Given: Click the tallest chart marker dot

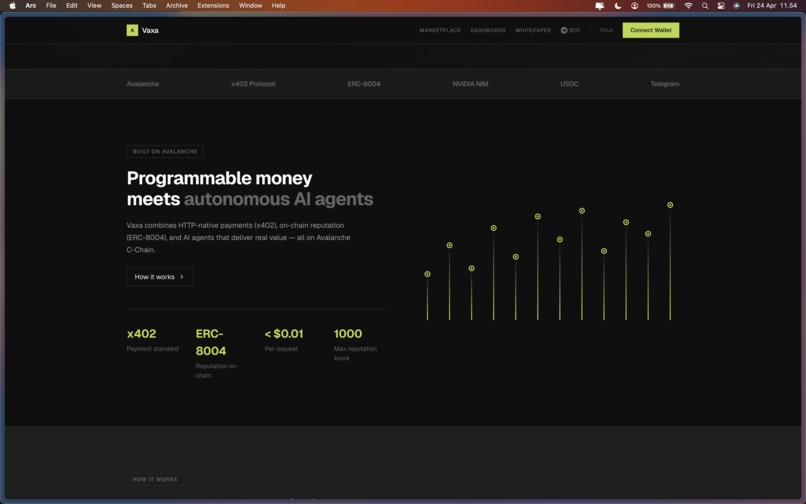Looking at the screenshot, I should point(670,205).
